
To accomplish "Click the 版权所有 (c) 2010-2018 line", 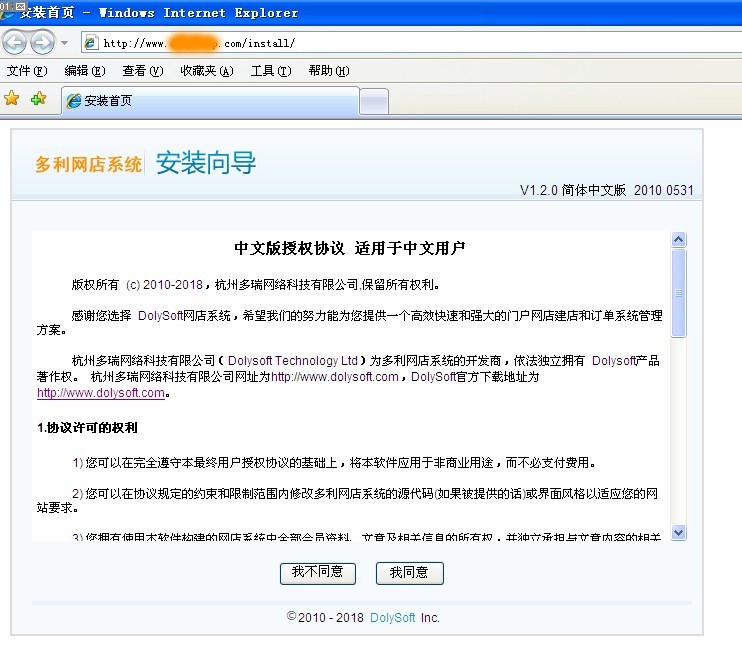I will coord(256,284).
